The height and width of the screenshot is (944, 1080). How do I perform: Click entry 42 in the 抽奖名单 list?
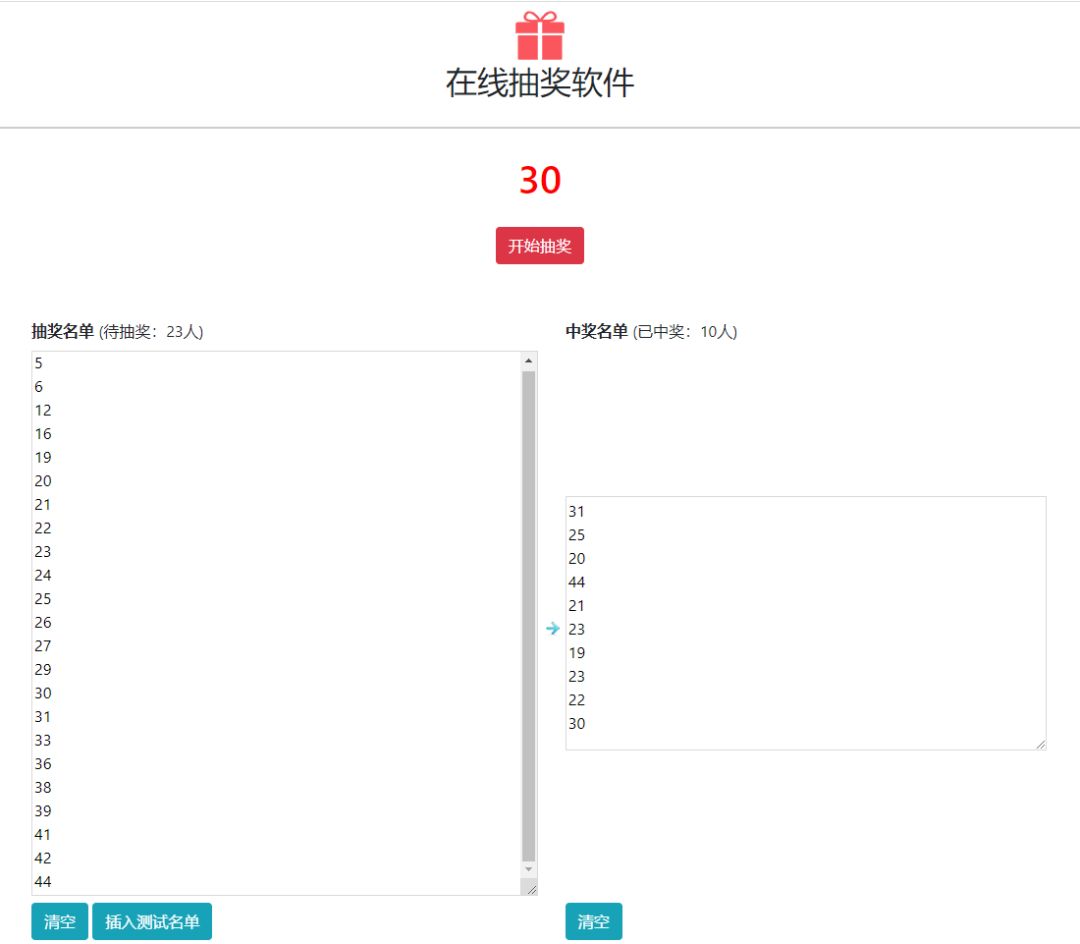pos(43,858)
